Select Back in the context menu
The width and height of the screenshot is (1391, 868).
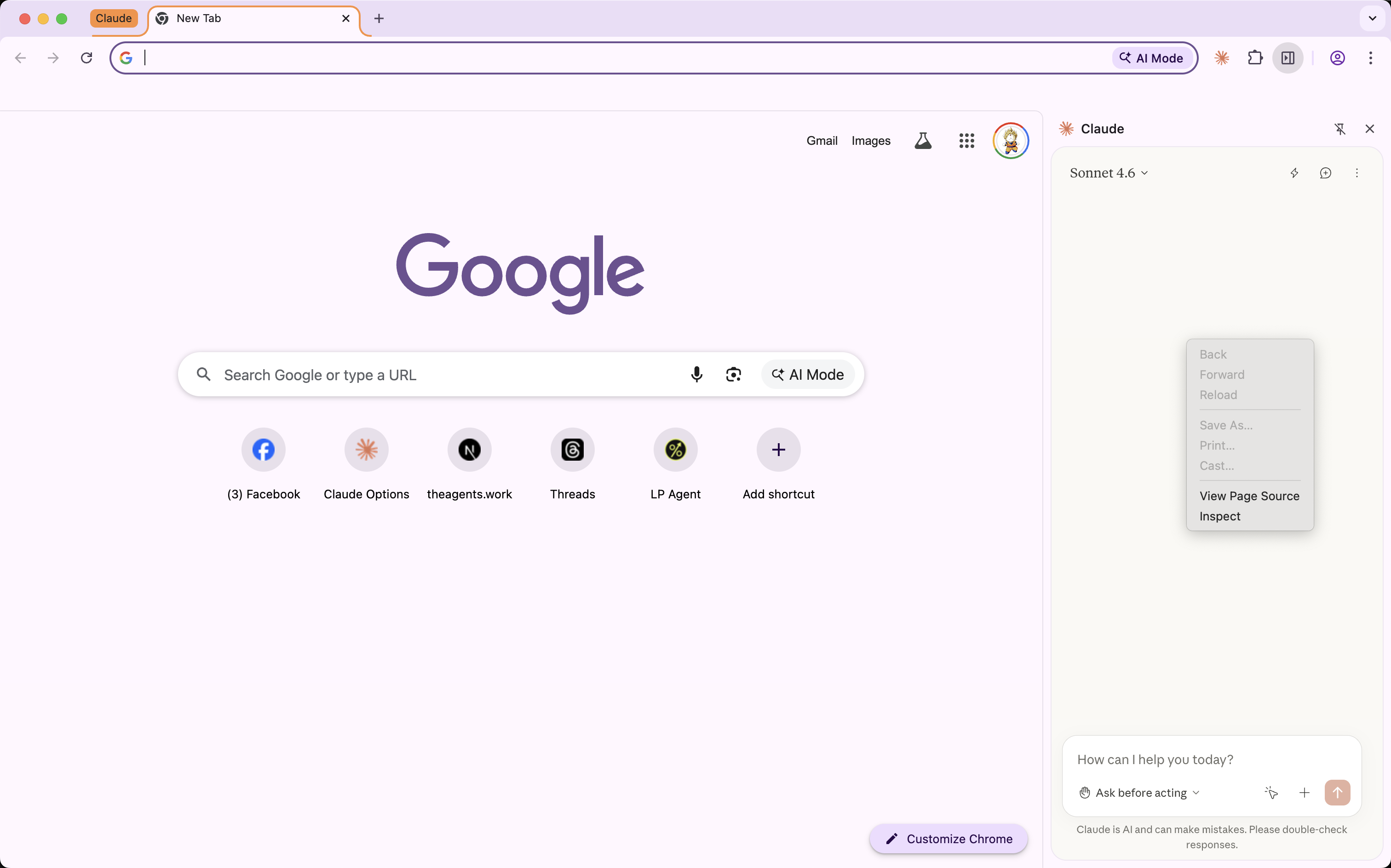(x=1250, y=354)
